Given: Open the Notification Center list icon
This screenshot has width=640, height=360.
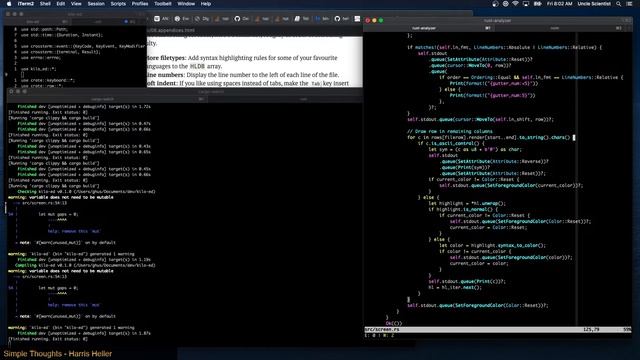Looking at the screenshot, I should (x=629, y=4).
